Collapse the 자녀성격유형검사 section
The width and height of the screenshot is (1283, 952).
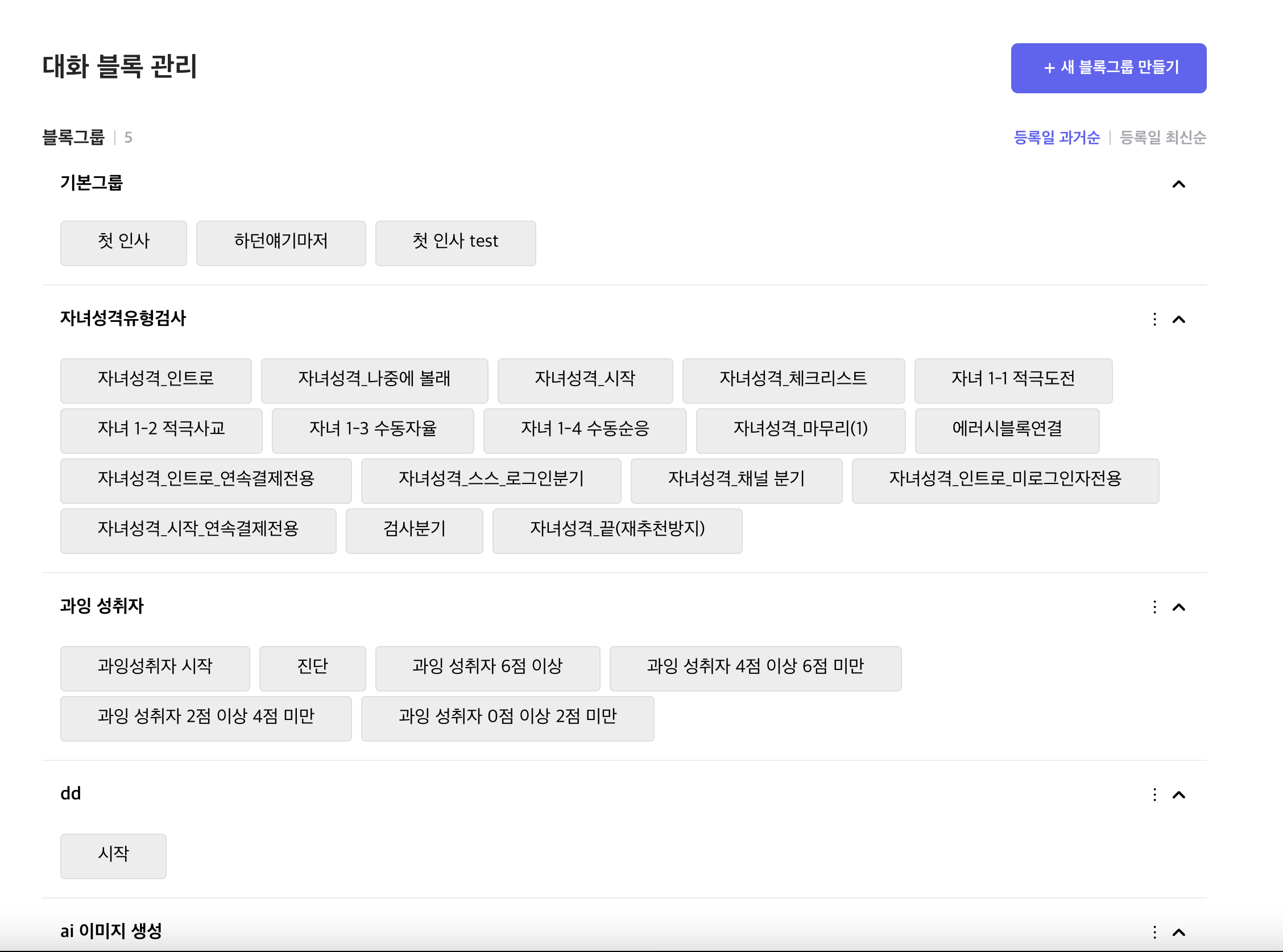tap(1179, 320)
